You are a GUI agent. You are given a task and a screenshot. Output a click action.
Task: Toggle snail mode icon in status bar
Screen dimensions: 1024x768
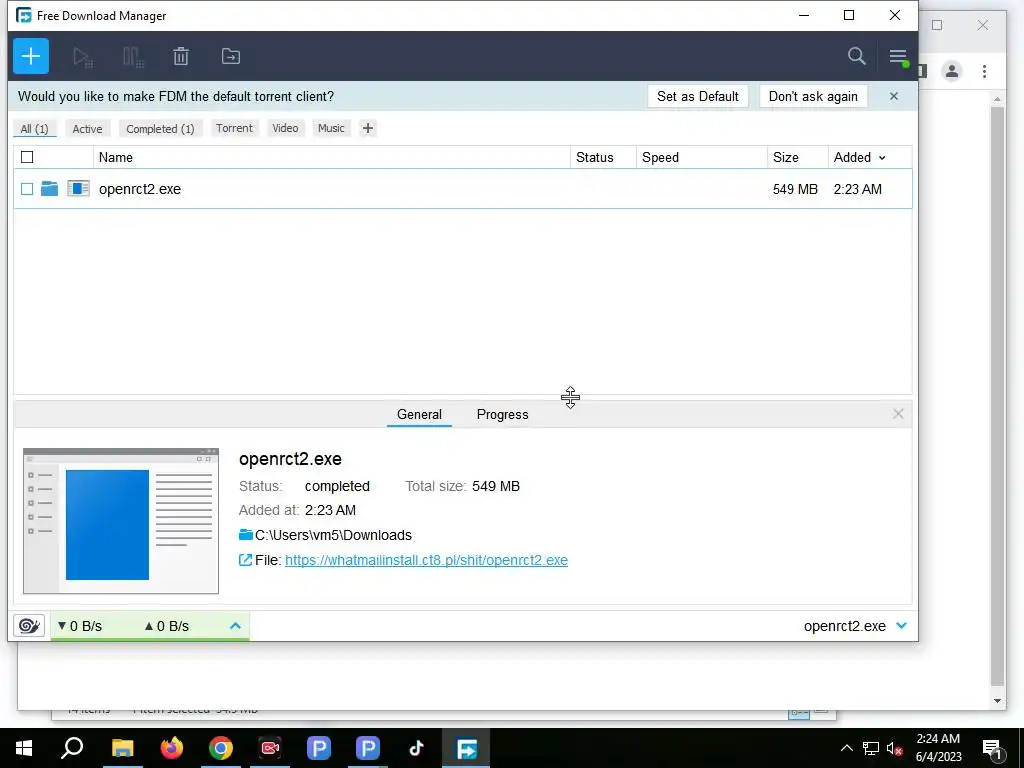coord(29,626)
